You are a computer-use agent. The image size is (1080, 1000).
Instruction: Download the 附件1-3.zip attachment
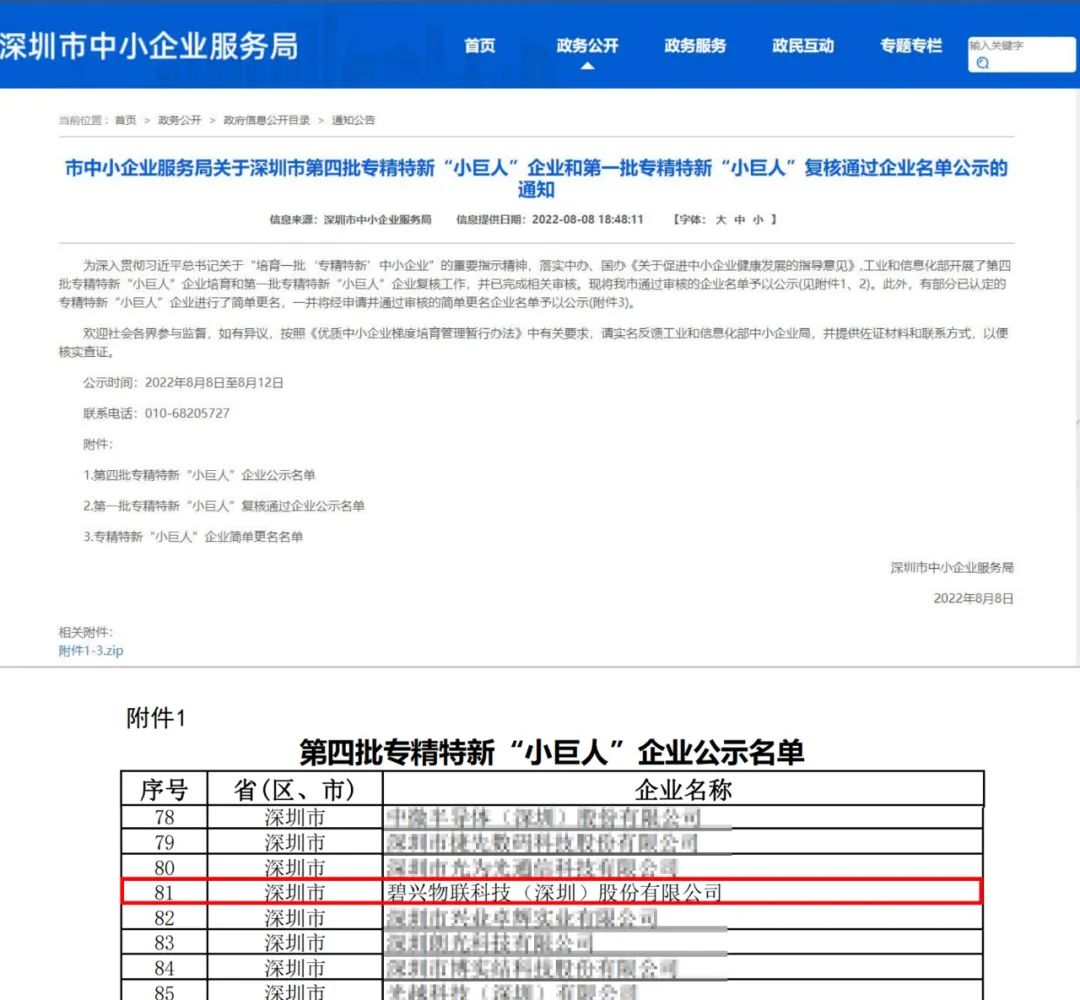click(91, 650)
